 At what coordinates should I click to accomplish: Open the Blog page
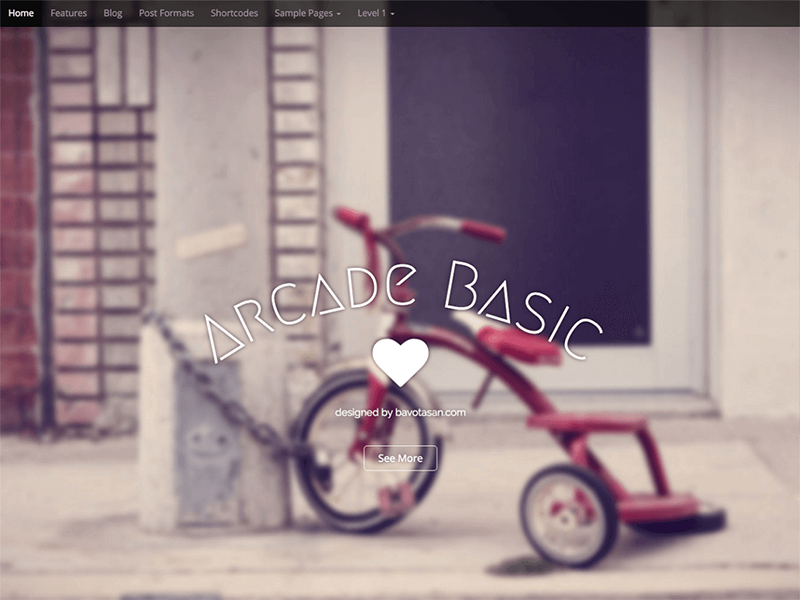coord(113,13)
